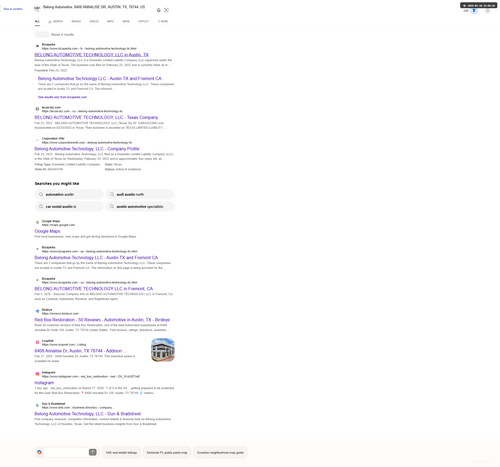Click the visual search camera icon
The height and width of the screenshot is (467, 500).
pyautogui.click(x=166, y=10)
